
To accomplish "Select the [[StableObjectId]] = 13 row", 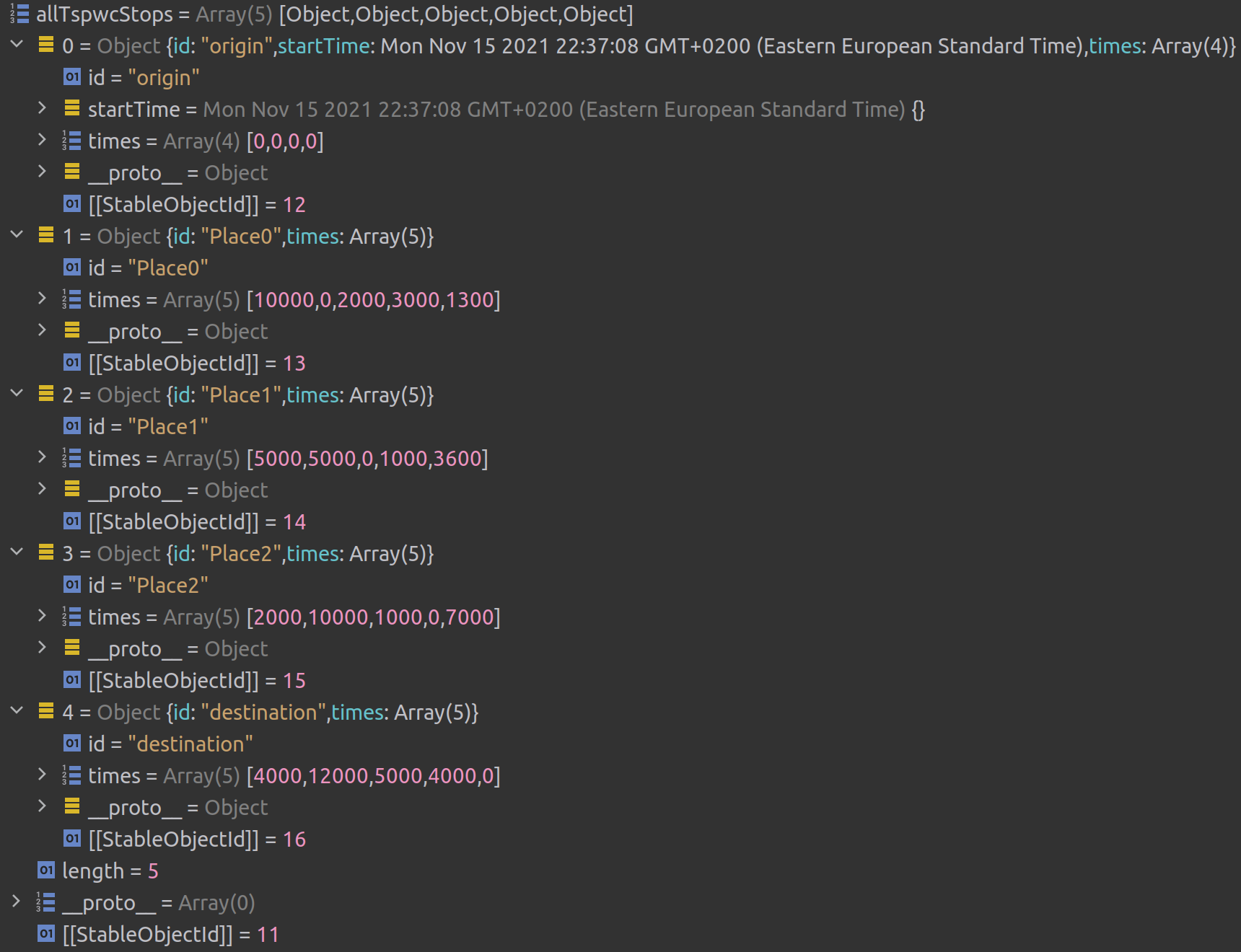I will (620, 363).
